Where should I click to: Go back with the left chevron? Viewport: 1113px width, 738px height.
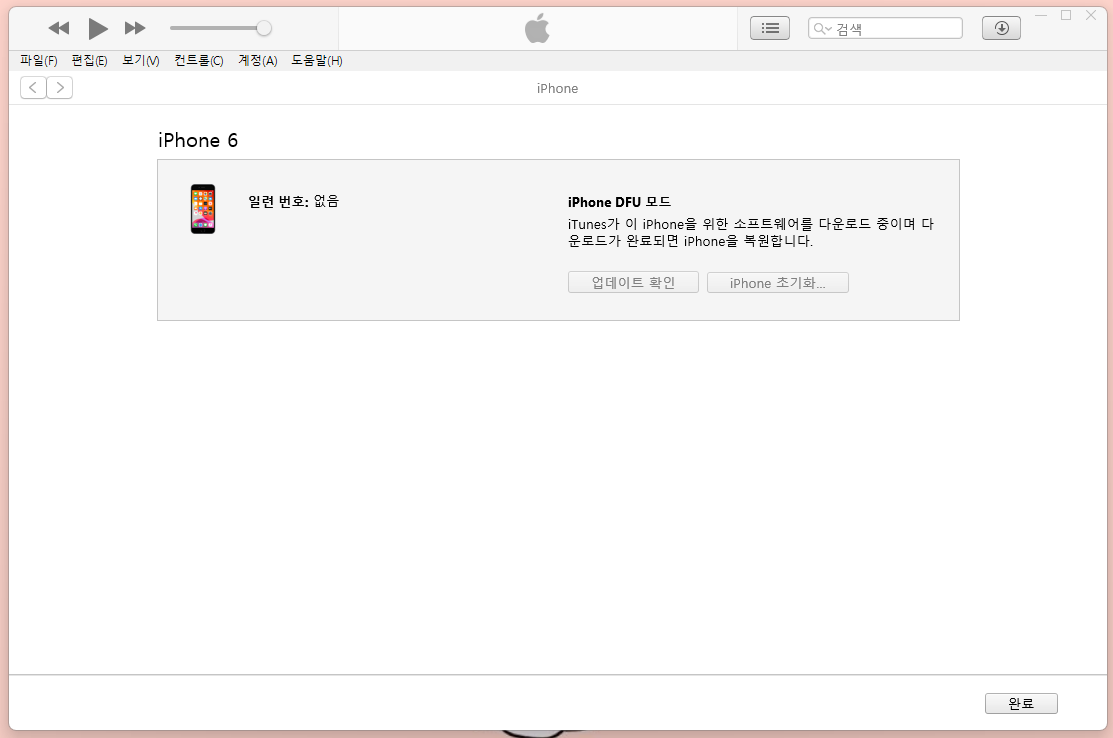point(33,87)
